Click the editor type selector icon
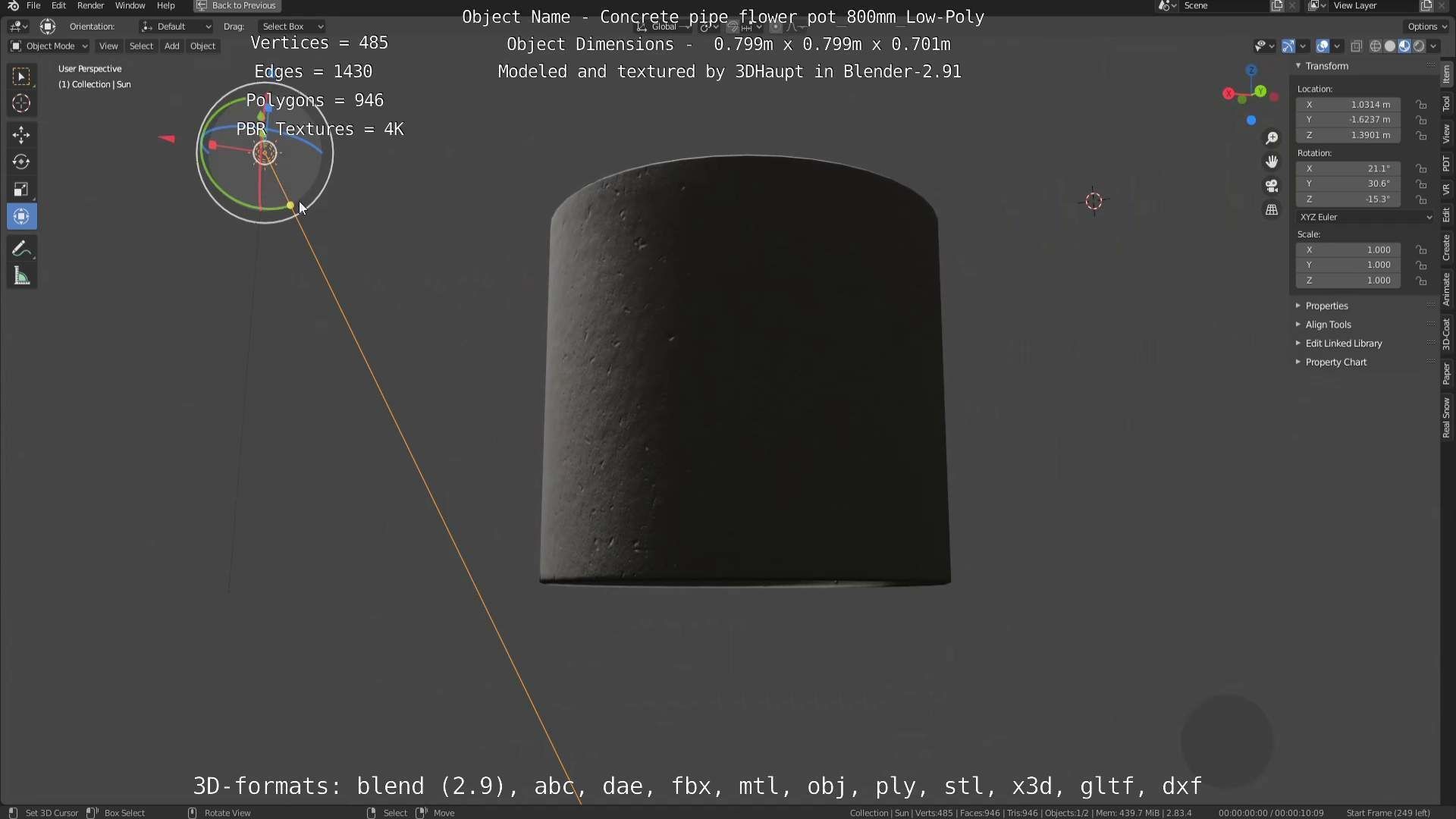Screen dimensions: 1456x819 pyautogui.click(x=18, y=27)
